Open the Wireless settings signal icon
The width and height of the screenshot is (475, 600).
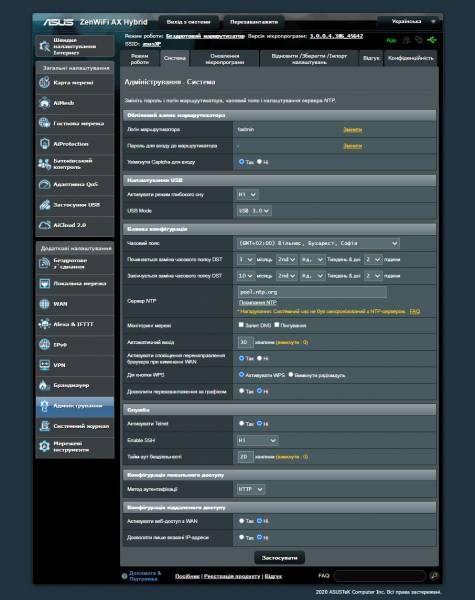click(x=44, y=263)
